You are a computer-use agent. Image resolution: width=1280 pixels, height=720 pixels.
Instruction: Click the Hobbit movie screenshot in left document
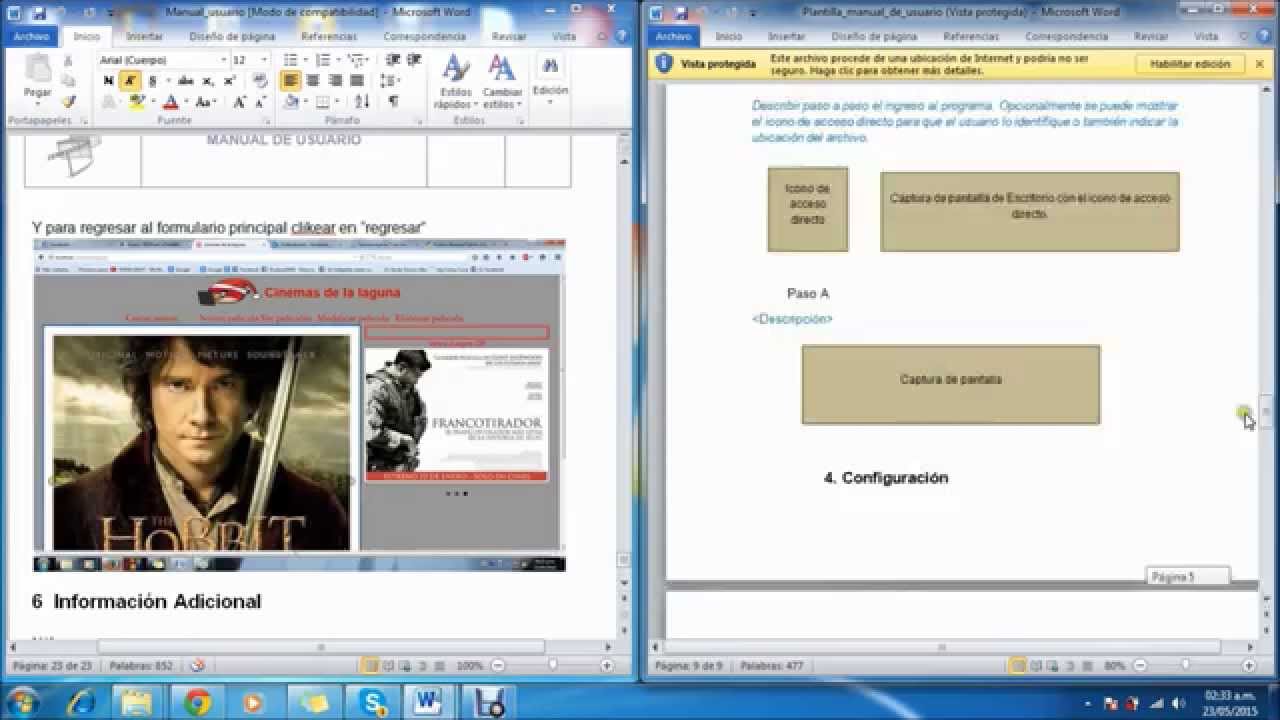click(x=299, y=405)
